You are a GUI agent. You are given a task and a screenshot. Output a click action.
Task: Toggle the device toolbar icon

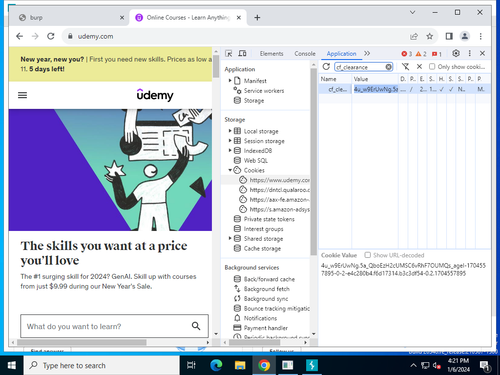[242, 54]
